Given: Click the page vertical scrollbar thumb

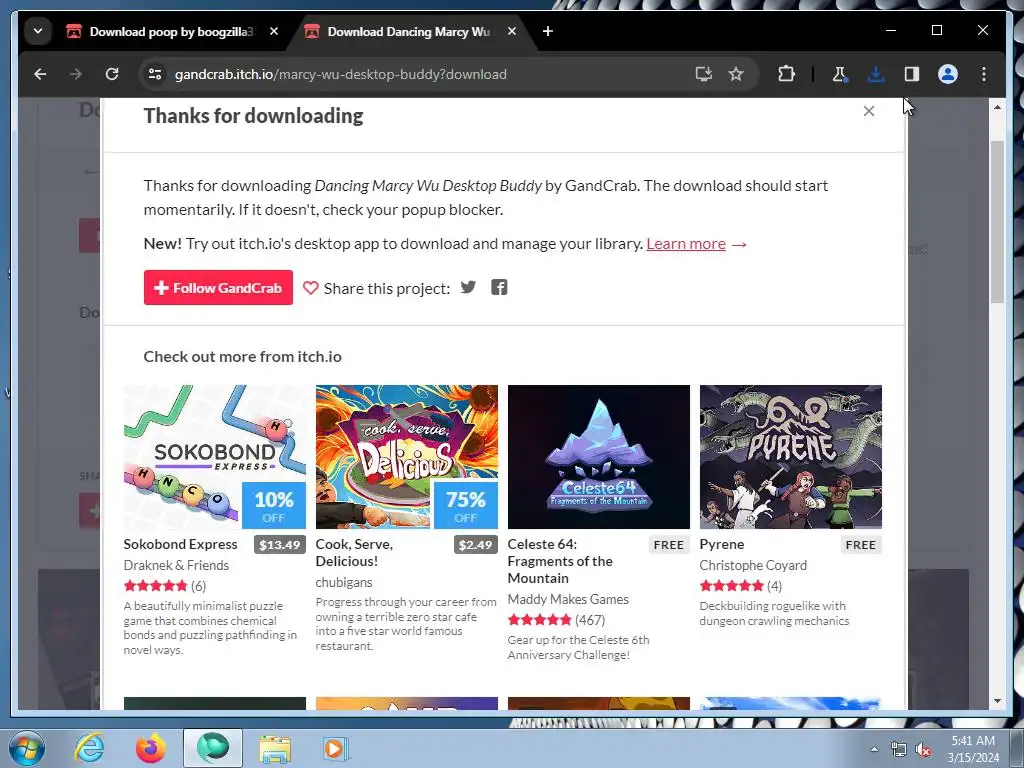Looking at the screenshot, I should pos(997,221).
